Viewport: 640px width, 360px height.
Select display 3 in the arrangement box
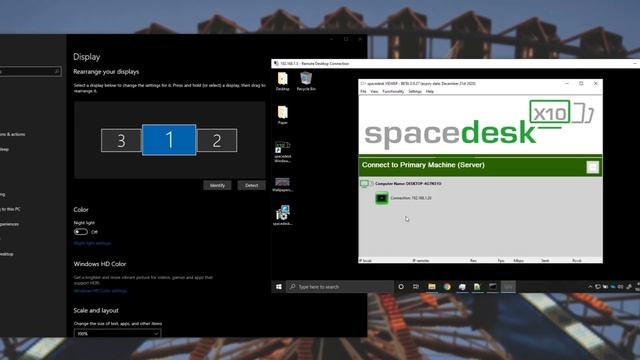pyautogui.click(x=121, y=140)
